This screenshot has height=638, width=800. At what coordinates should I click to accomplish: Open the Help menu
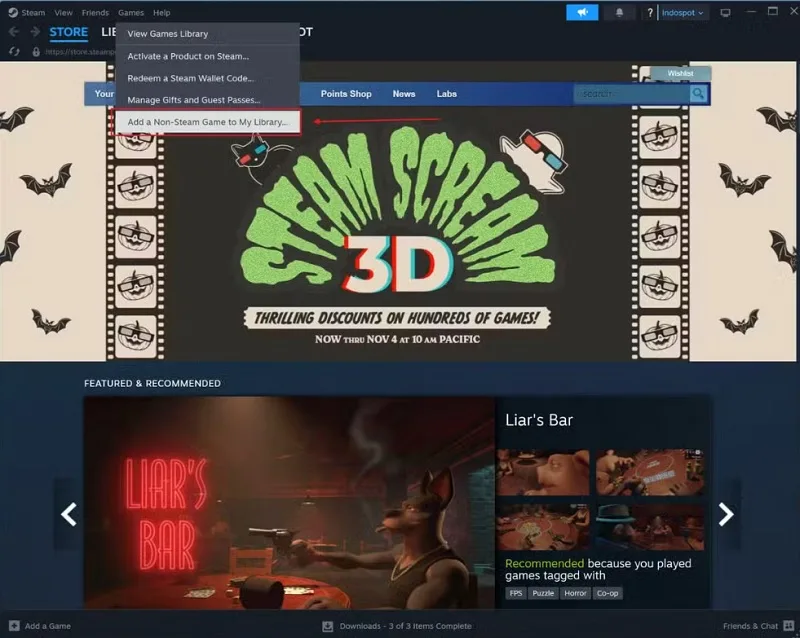162,13
